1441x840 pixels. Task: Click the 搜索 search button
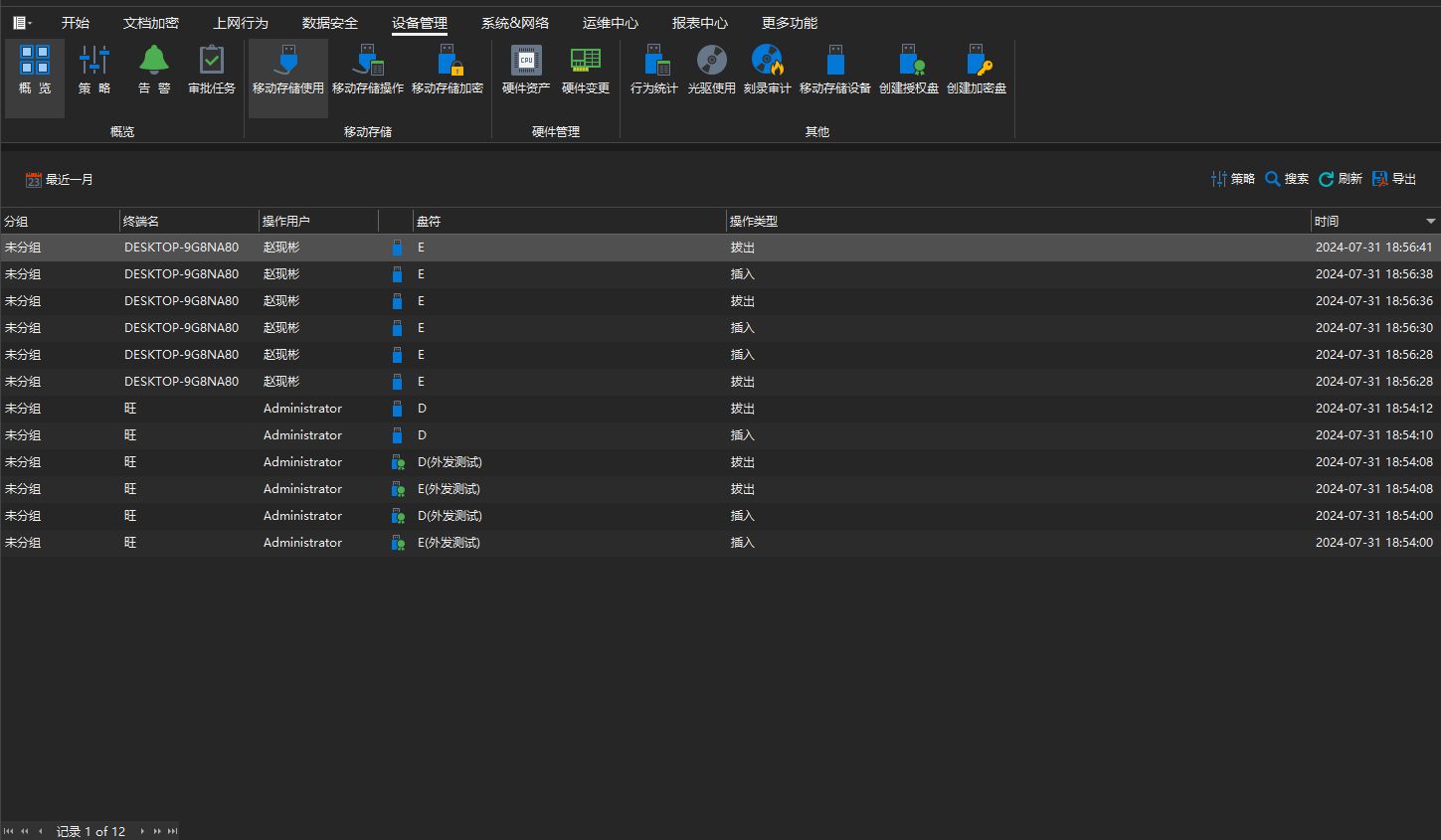click(1287, 179)
